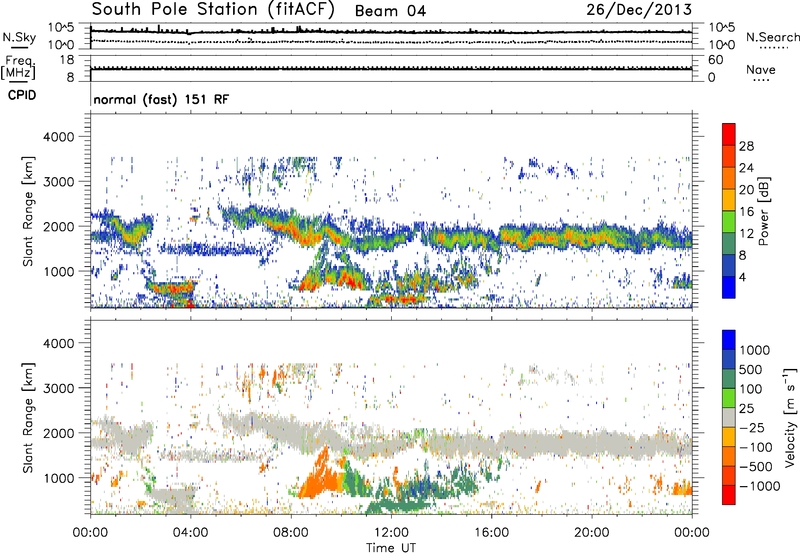The width and height of the screenshot is (800, 554).
Task: Click the '-1000' tick on Velocity colorbar
Action: (759, 486)
